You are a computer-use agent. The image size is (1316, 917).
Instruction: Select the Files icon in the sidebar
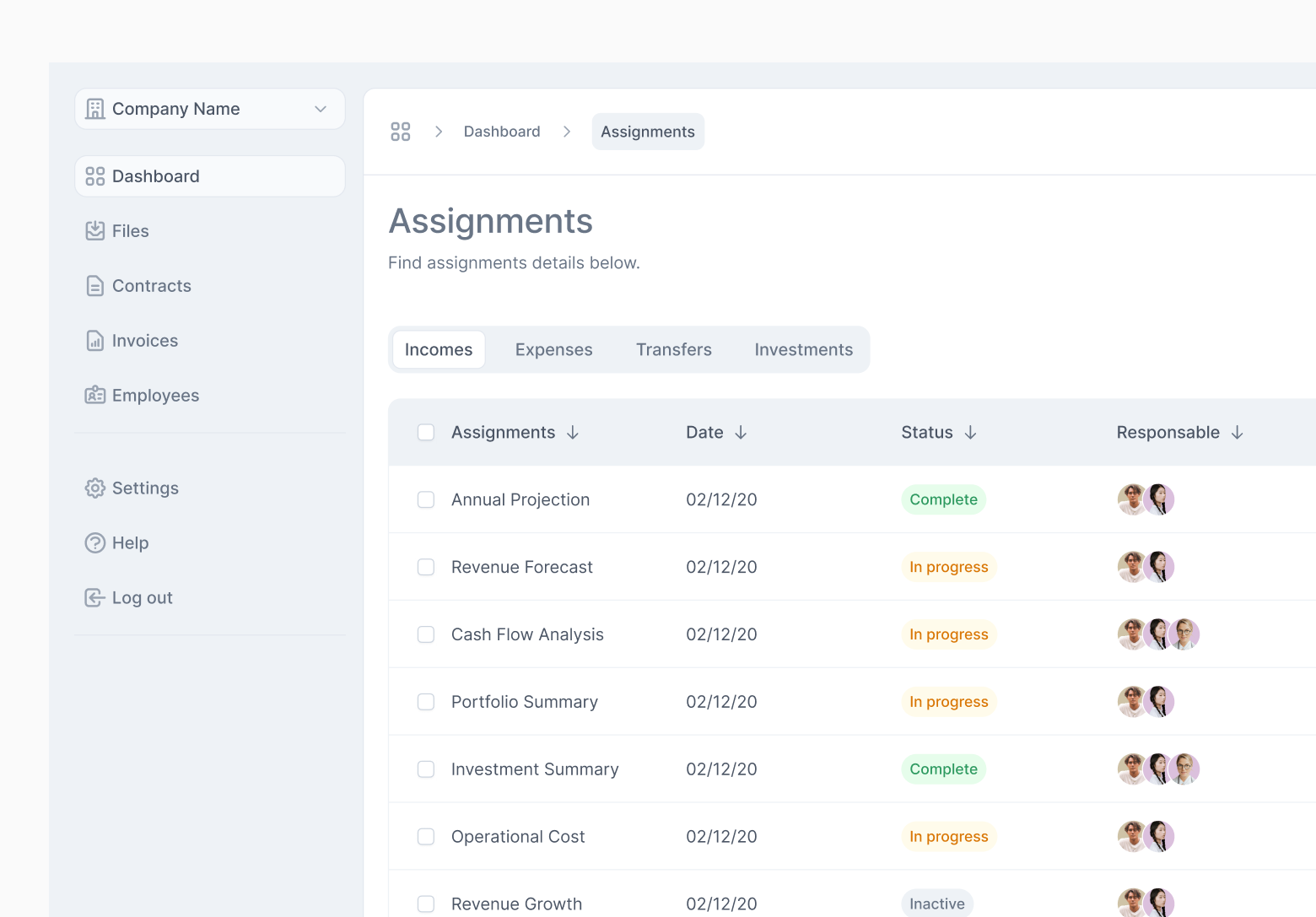(95, 230)
